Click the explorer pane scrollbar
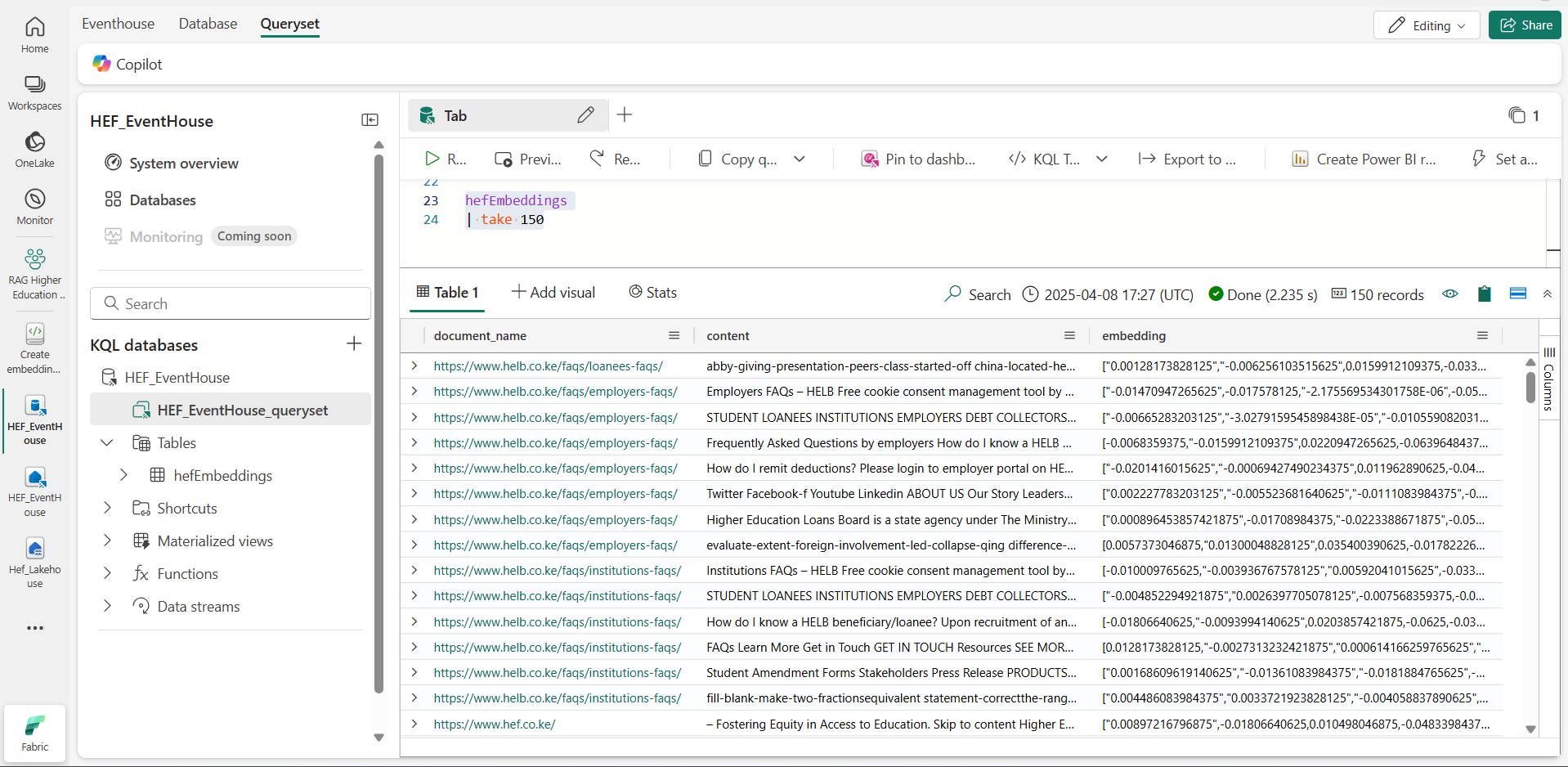Image resolution: width=1568 pixels, height=767 pixels. (x=379, y=425)
